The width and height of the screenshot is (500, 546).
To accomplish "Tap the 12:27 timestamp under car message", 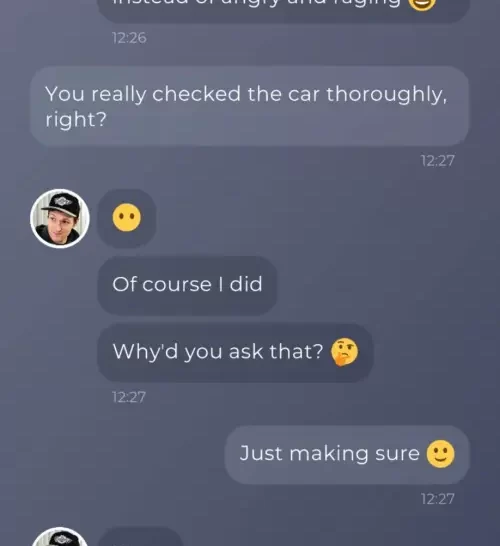I will [x=438, y=161].
